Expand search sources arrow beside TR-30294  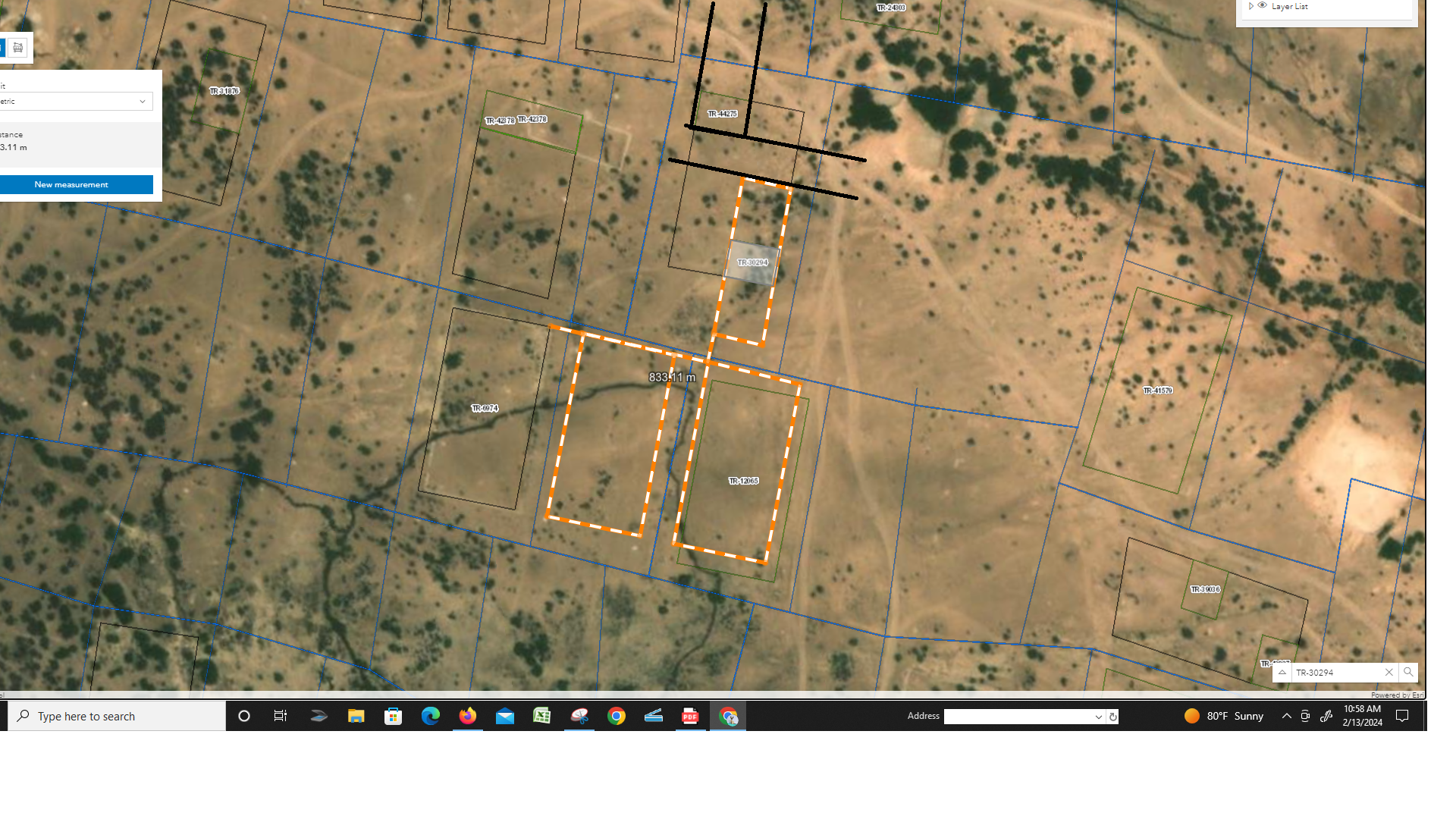[x=1282, y=673]
